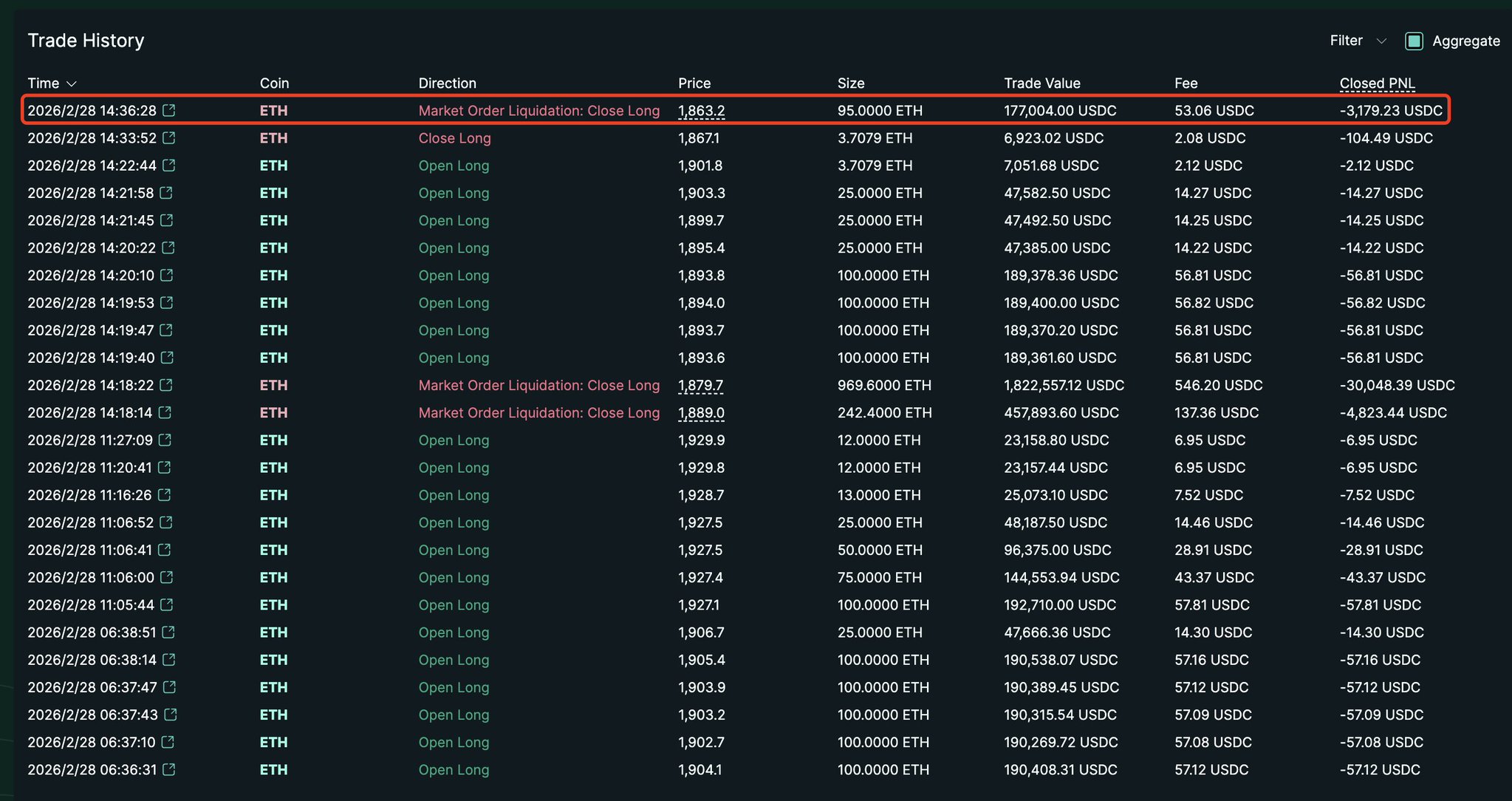1512x801 pixels.
Task: Open explorer link for 11:05:44 trade
Action: pos(167,604)
